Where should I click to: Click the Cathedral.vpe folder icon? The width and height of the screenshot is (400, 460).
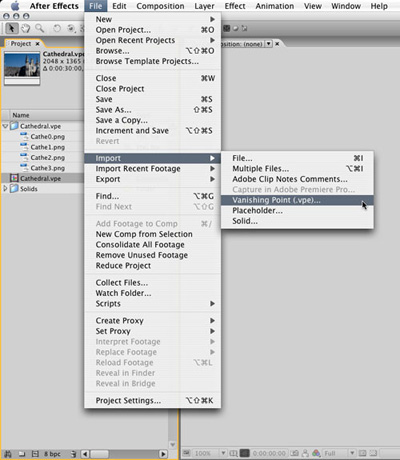[14, 126]
